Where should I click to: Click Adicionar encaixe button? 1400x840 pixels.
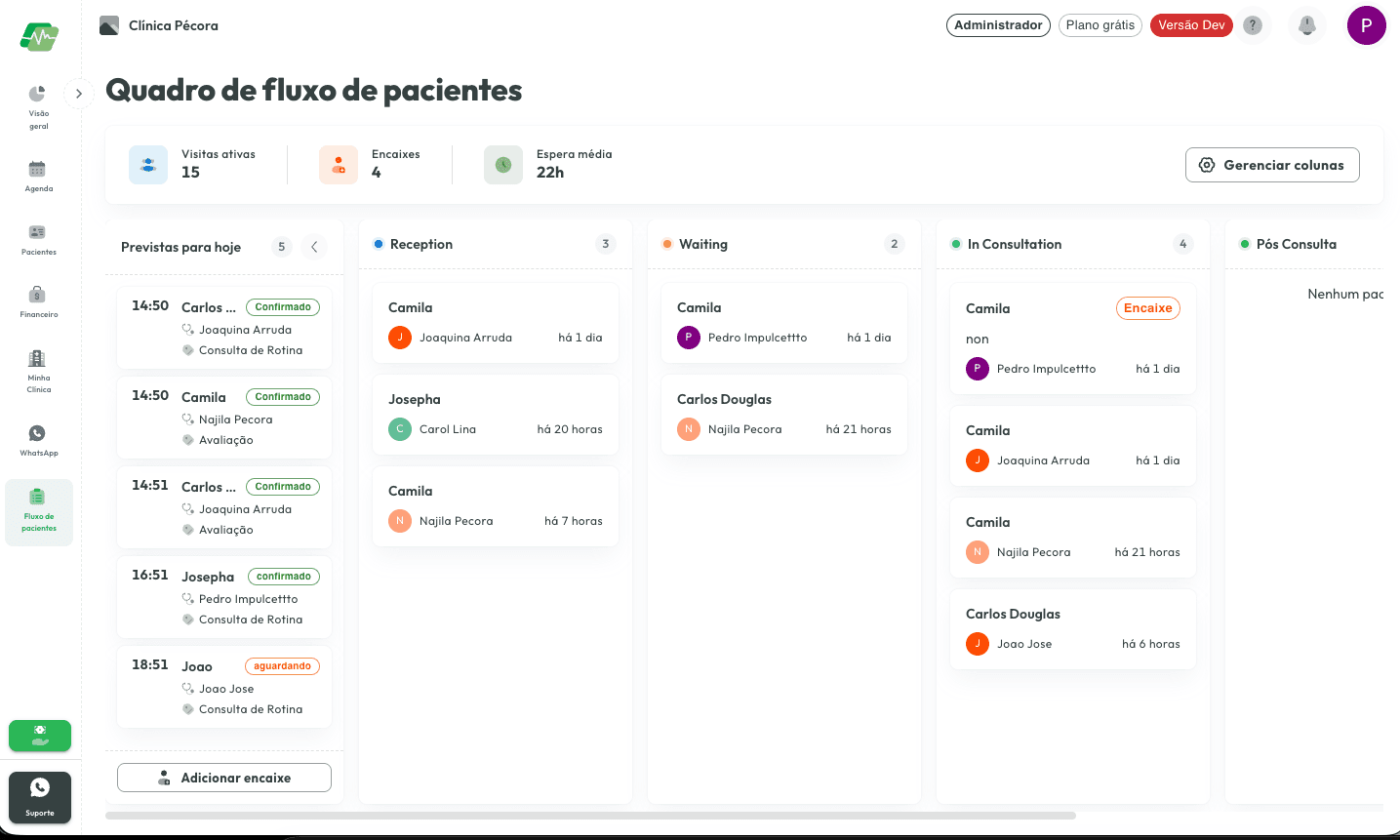pyautogui.click(x=224, y=778)
